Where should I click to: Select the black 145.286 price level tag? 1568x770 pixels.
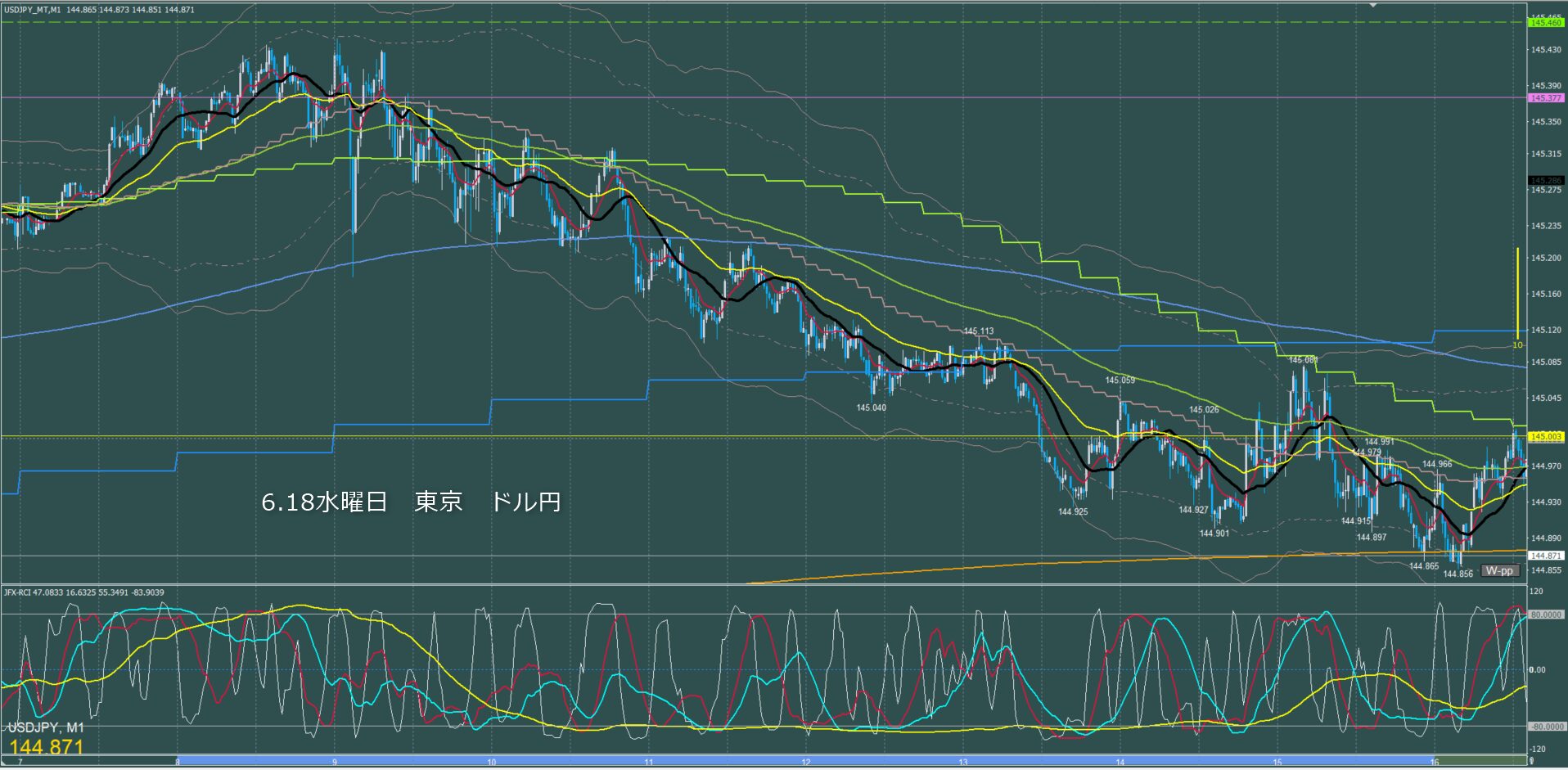1546,181
